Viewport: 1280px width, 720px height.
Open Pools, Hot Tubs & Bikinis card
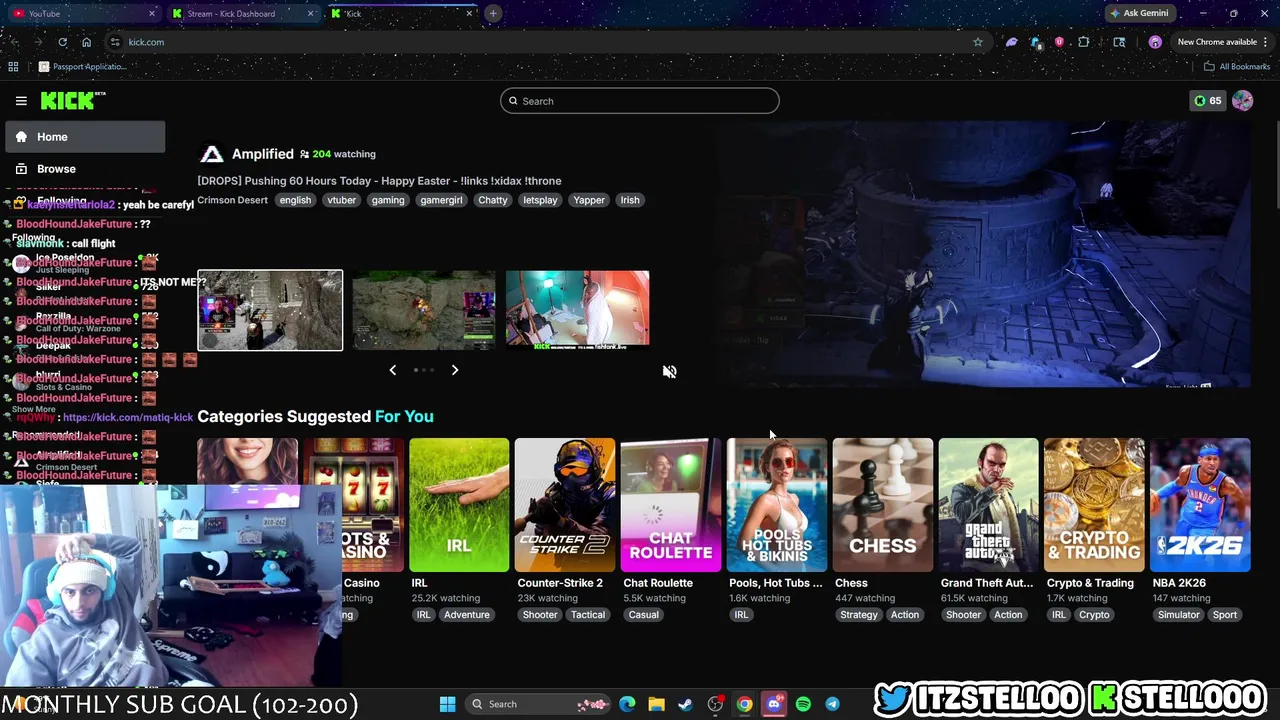click(x=777, y=505)
